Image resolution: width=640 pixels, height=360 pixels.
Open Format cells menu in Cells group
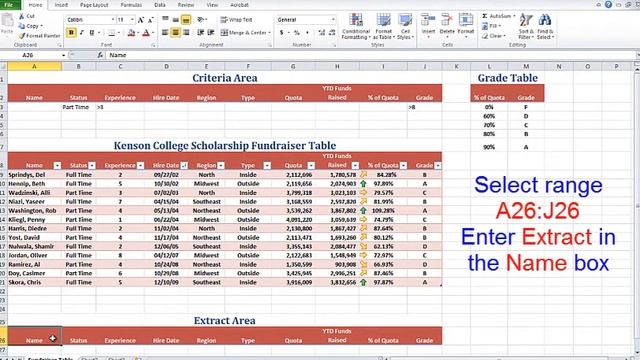coord(465,26)
